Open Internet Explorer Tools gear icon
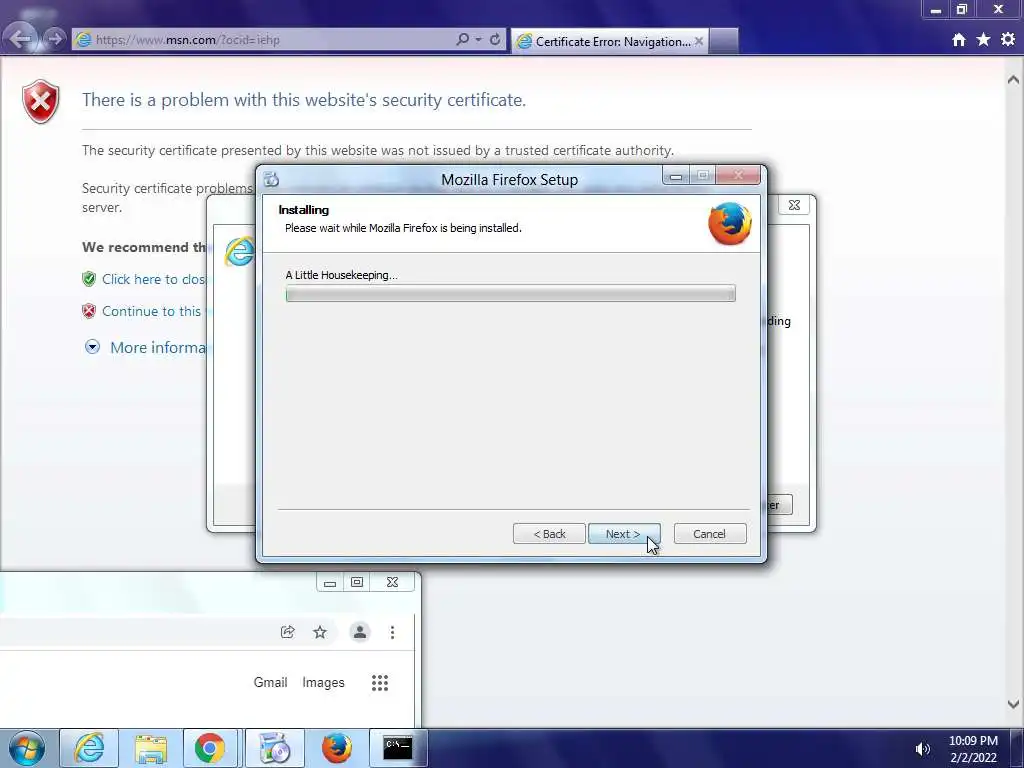 point(1008,40)
